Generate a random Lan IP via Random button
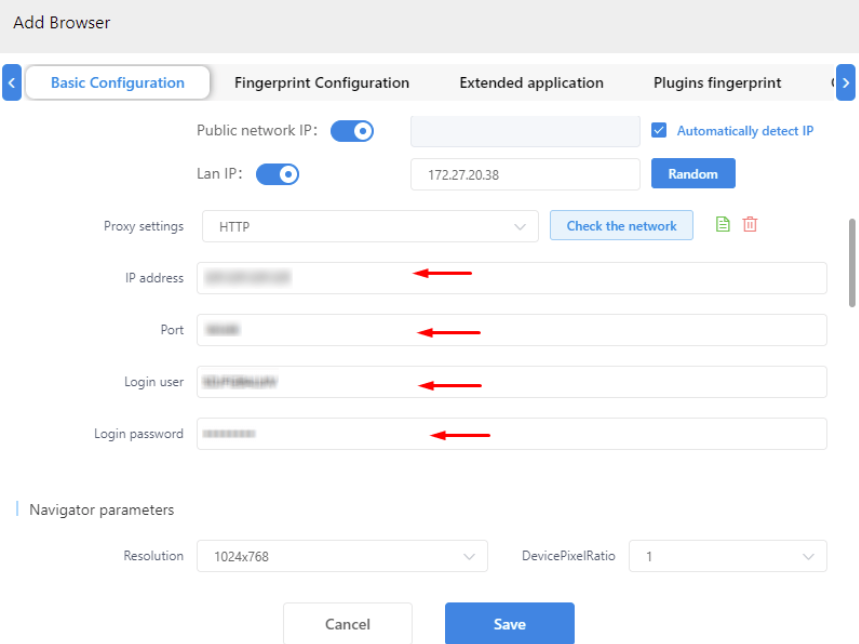The height and width of the screenshot is (644, 859). 693,173
